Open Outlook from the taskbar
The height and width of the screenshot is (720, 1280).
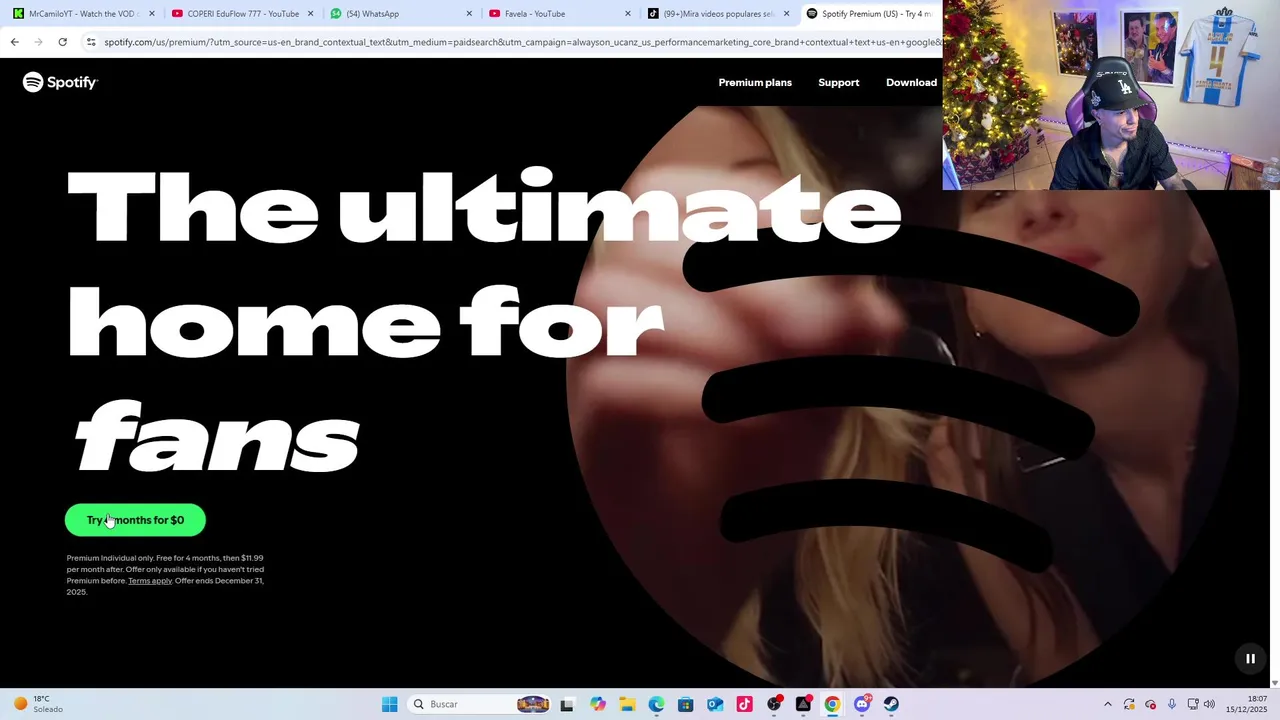(715, 704)
